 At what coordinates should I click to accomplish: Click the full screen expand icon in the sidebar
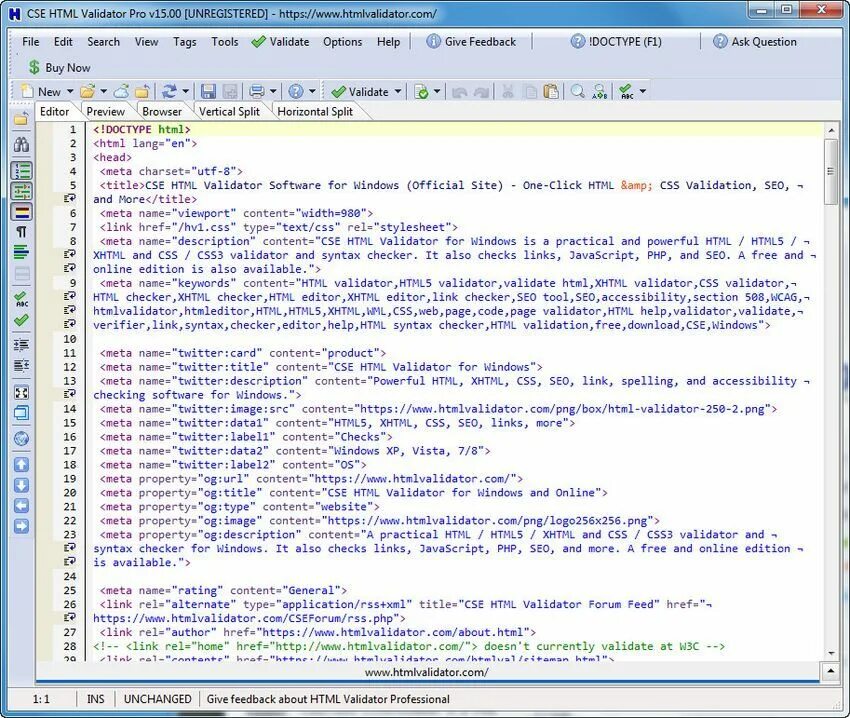22,393
